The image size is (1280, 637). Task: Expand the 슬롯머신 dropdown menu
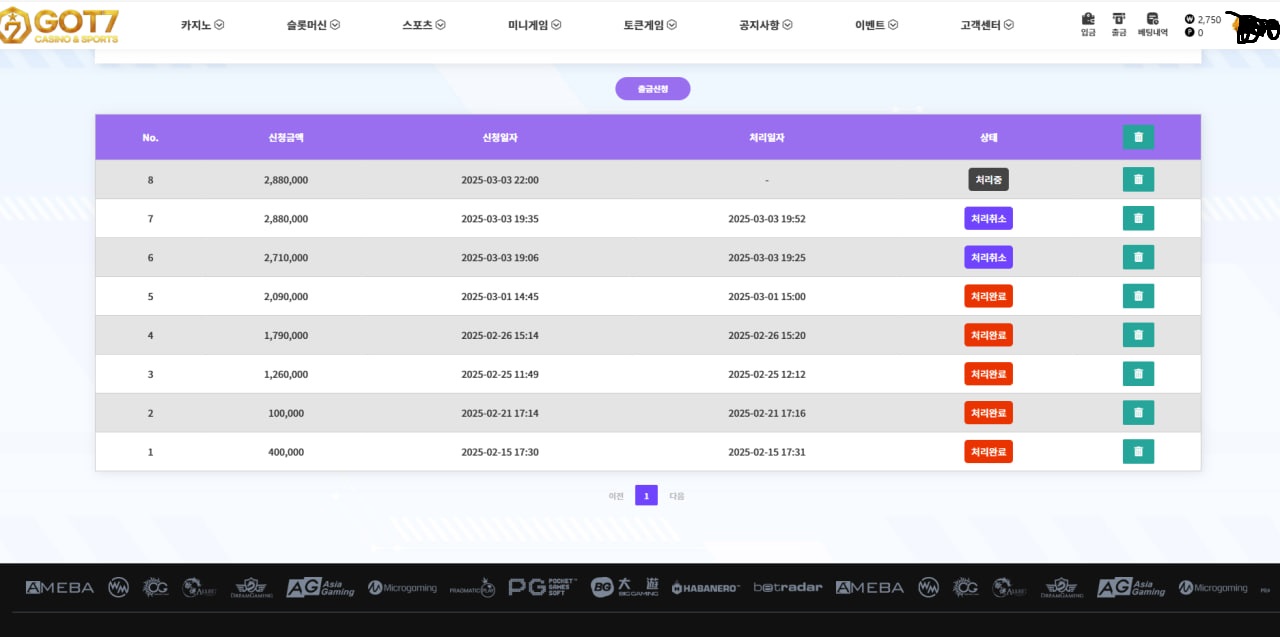coord(313,25)
